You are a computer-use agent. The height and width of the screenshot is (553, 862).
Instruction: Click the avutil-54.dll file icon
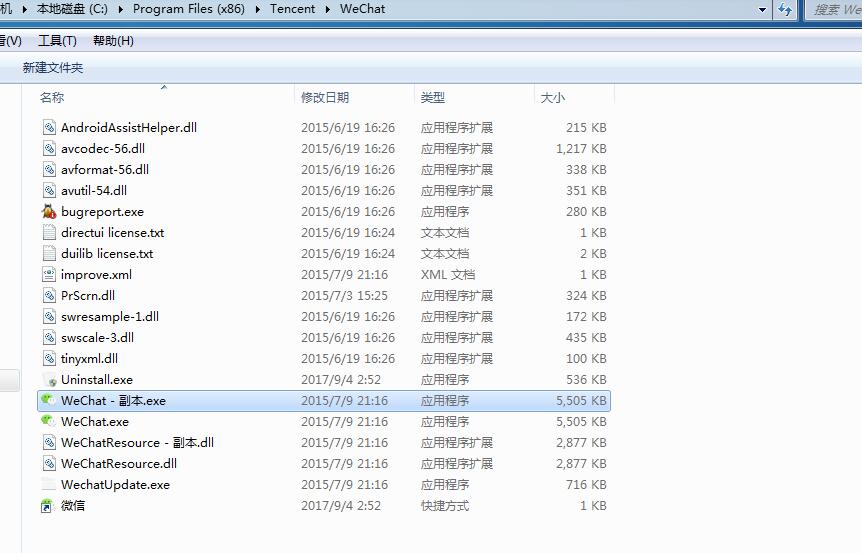tap(49, 190)
